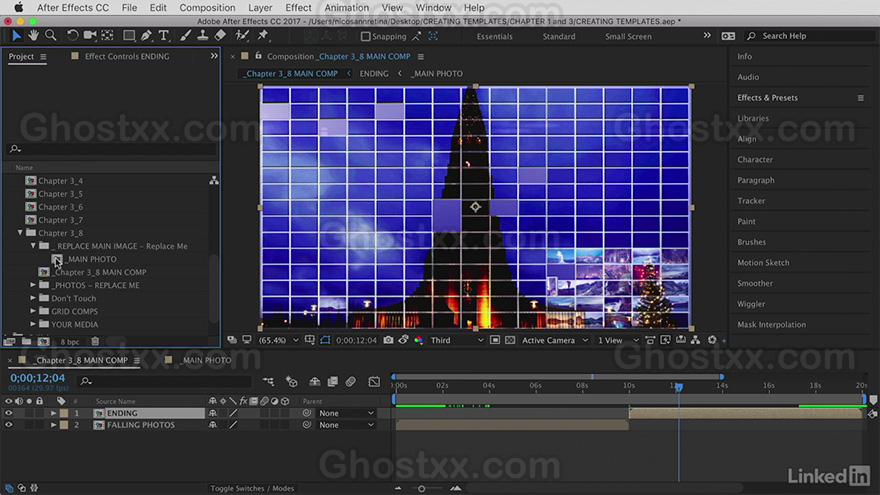Enable the Snapping checkbox

[365, 36]
